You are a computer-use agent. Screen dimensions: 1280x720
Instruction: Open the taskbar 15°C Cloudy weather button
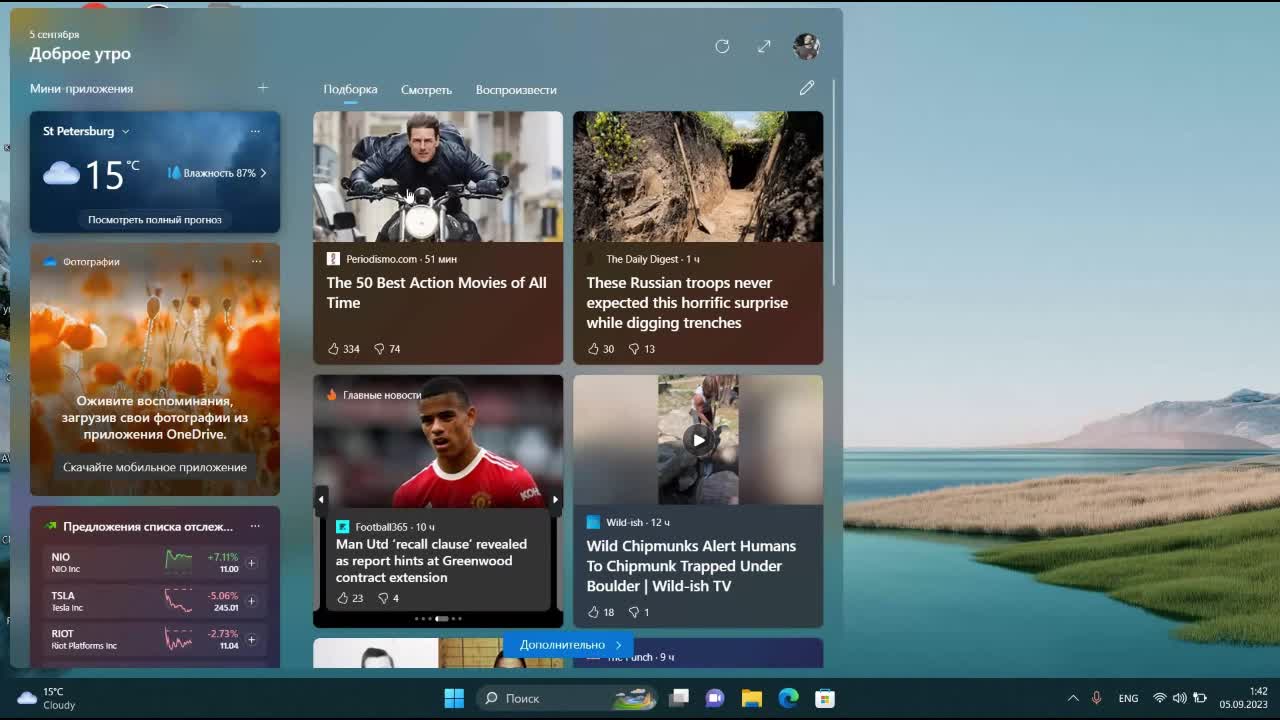(46, 698)
